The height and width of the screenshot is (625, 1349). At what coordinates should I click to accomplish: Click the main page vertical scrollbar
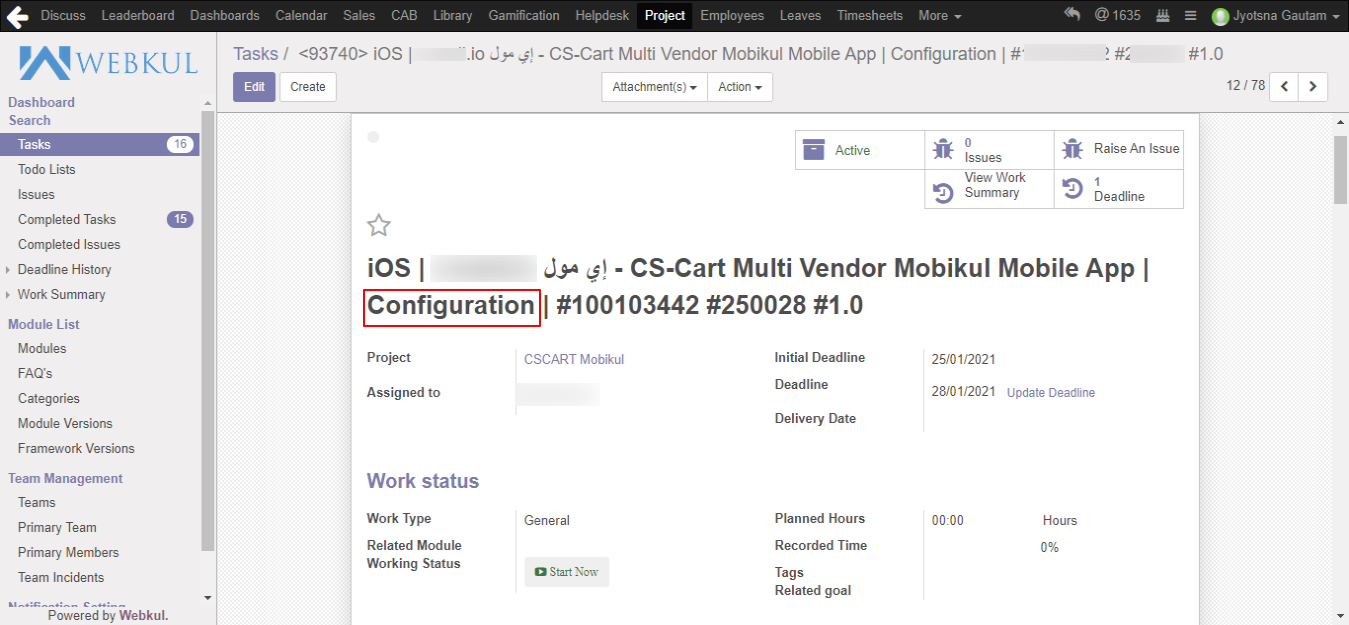pos(1340,170)
